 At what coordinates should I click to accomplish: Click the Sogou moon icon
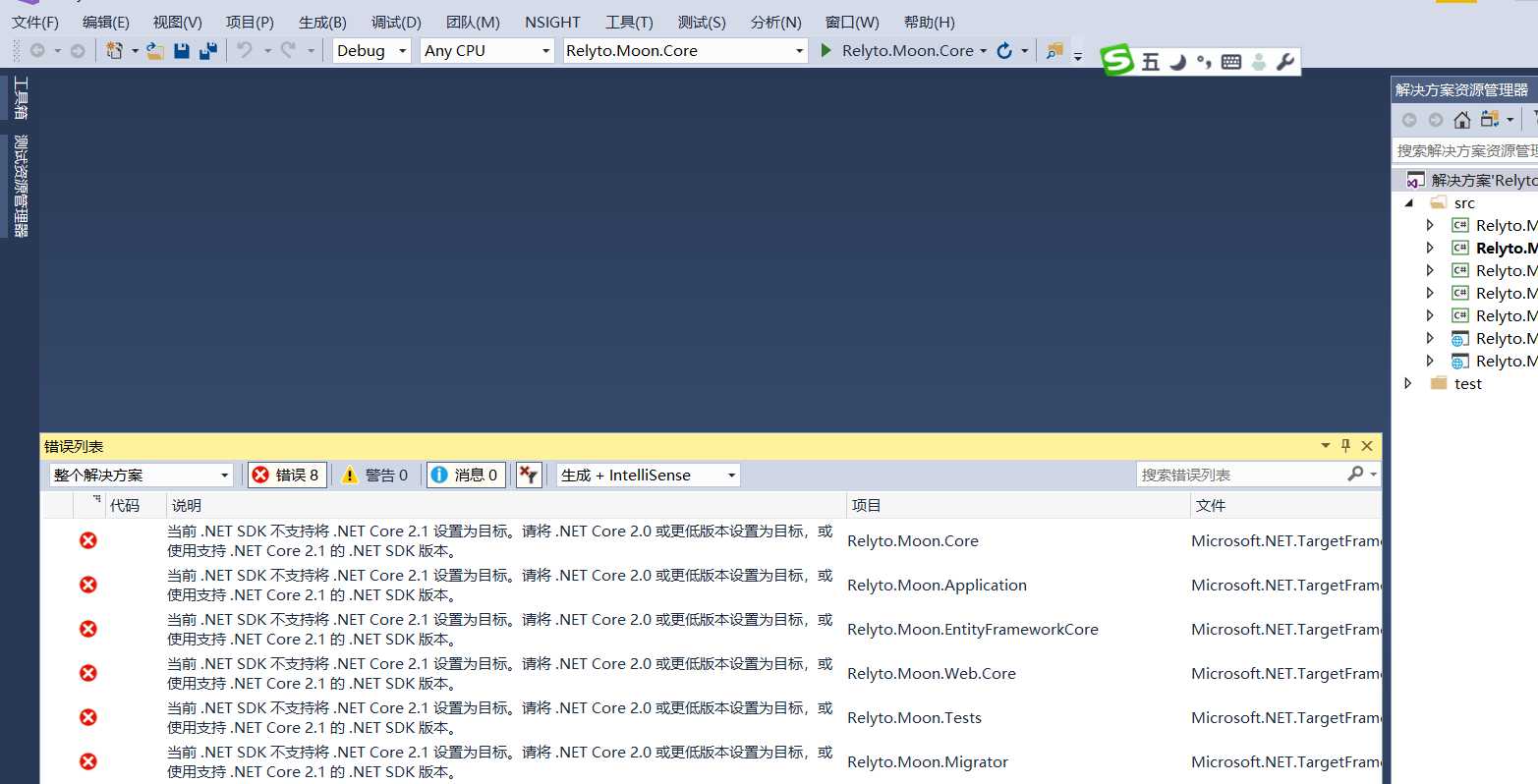click(1177, 63)
